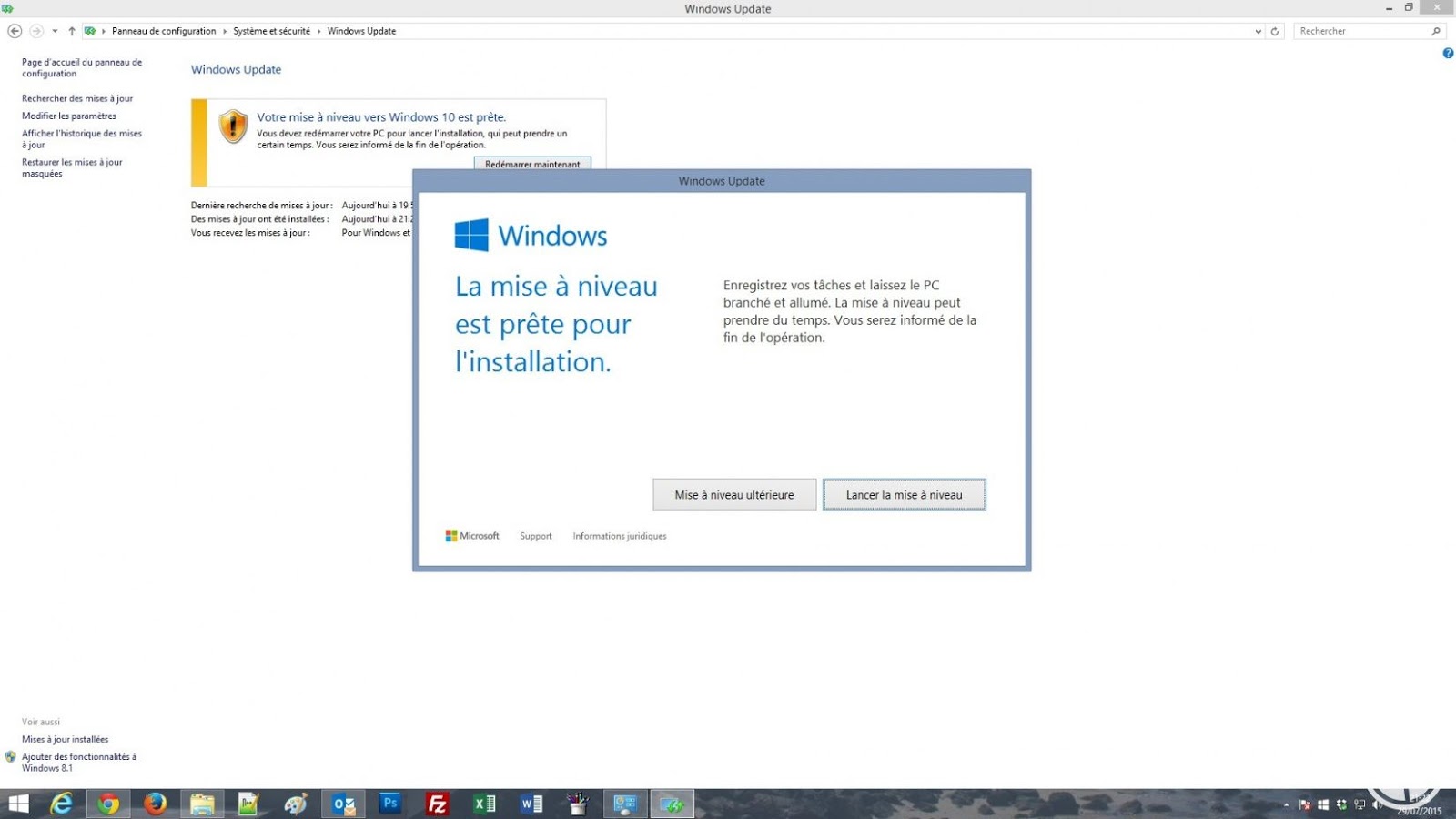The height and width of the screenshot is (819, 1456).
Task: Open Word from taskbar
Action: tap(531, 804)
